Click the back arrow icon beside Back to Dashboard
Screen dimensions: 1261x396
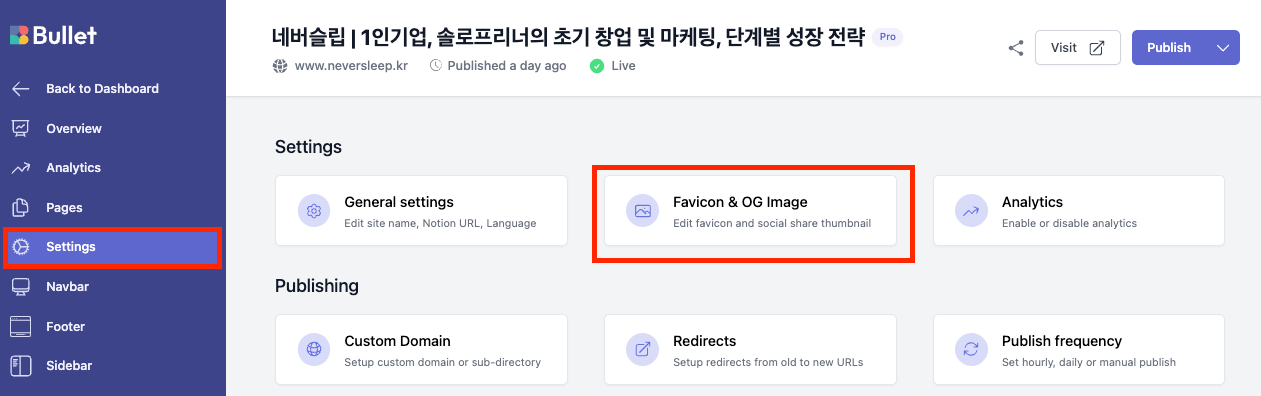coord(20,89)
